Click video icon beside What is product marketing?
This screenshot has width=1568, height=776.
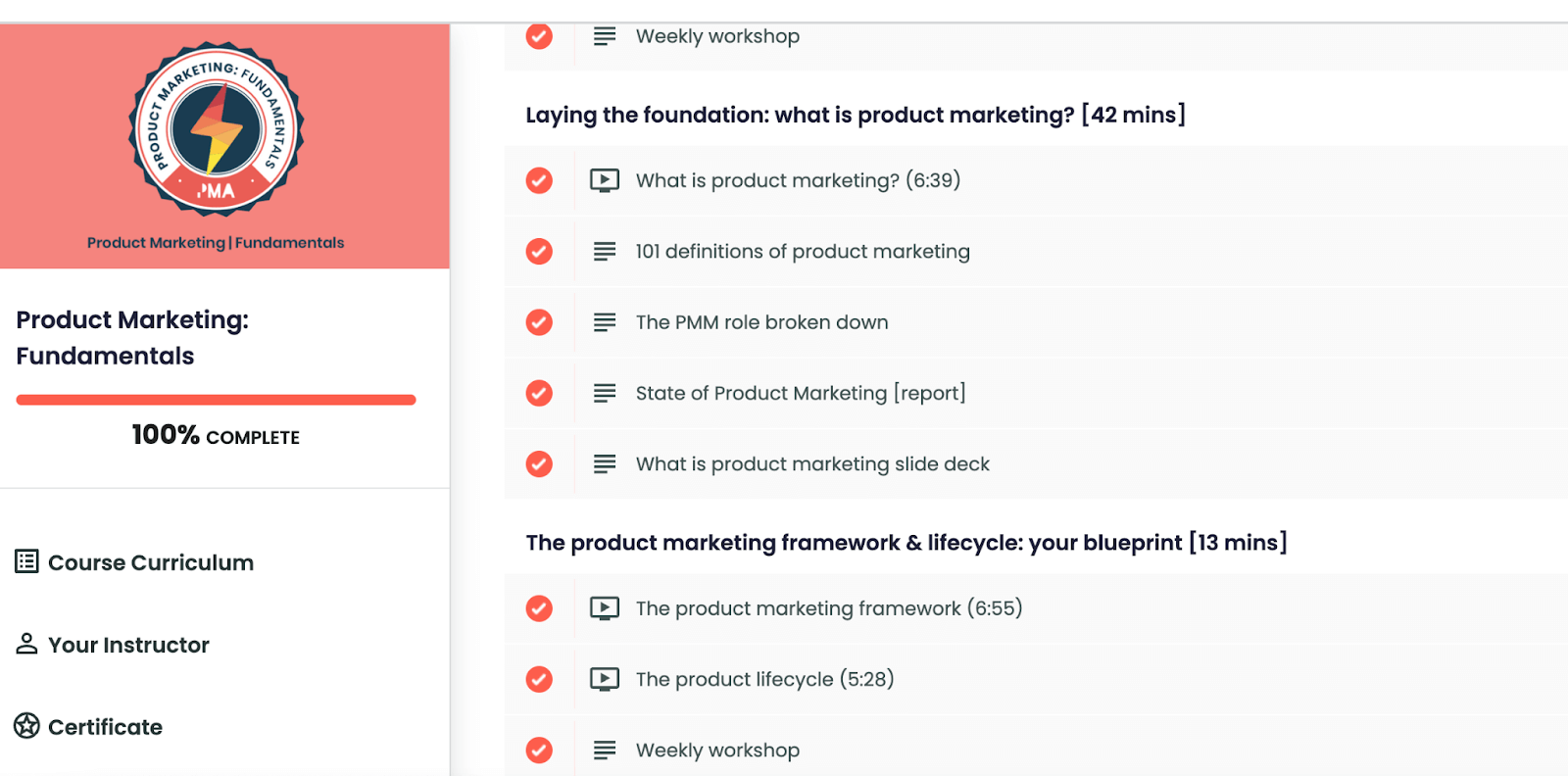(605, 180)
